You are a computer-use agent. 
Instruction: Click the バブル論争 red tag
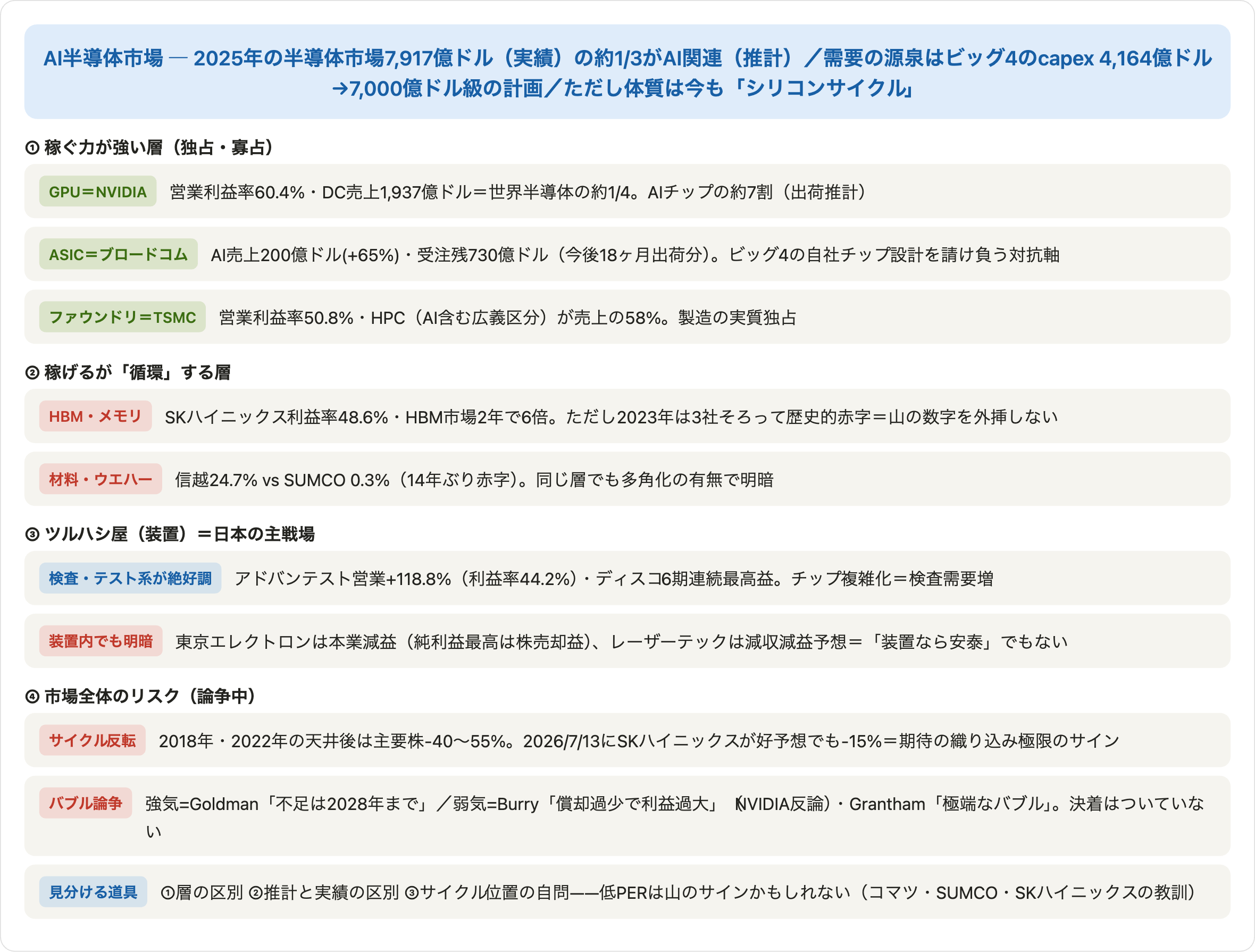(86, 804)
